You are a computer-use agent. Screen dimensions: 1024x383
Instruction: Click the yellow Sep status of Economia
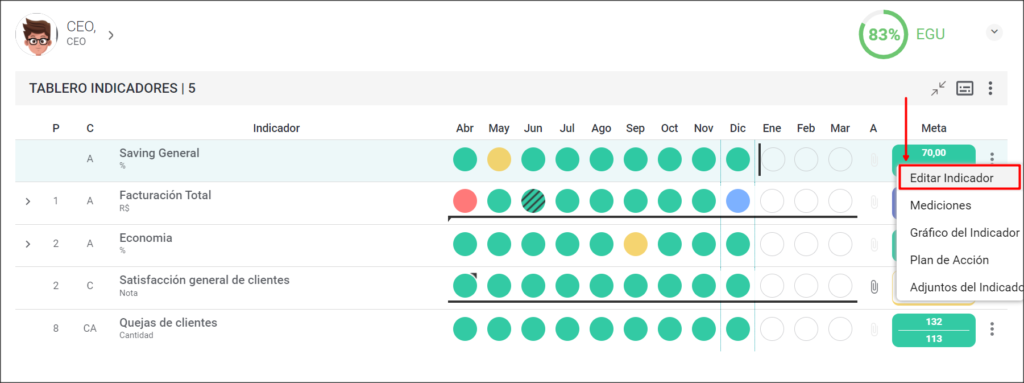tap(635, 244)
